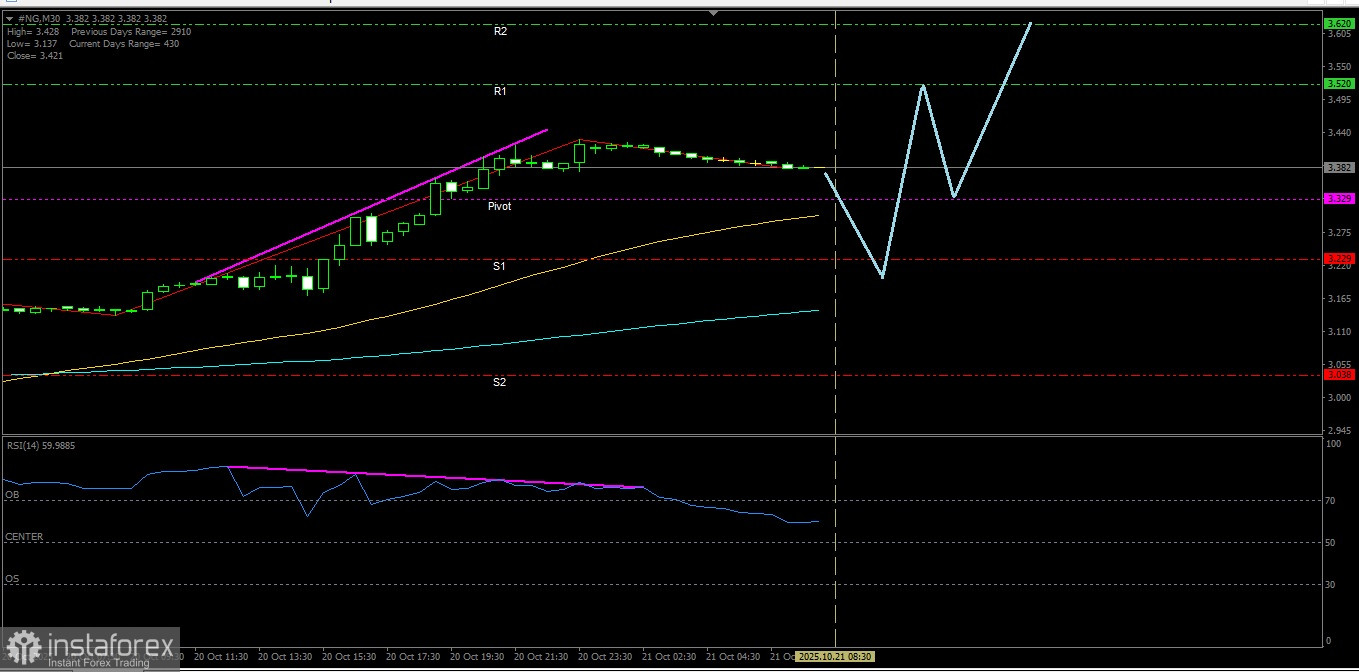
Task: Select the Pivot level label
Action: pos(500,206)
